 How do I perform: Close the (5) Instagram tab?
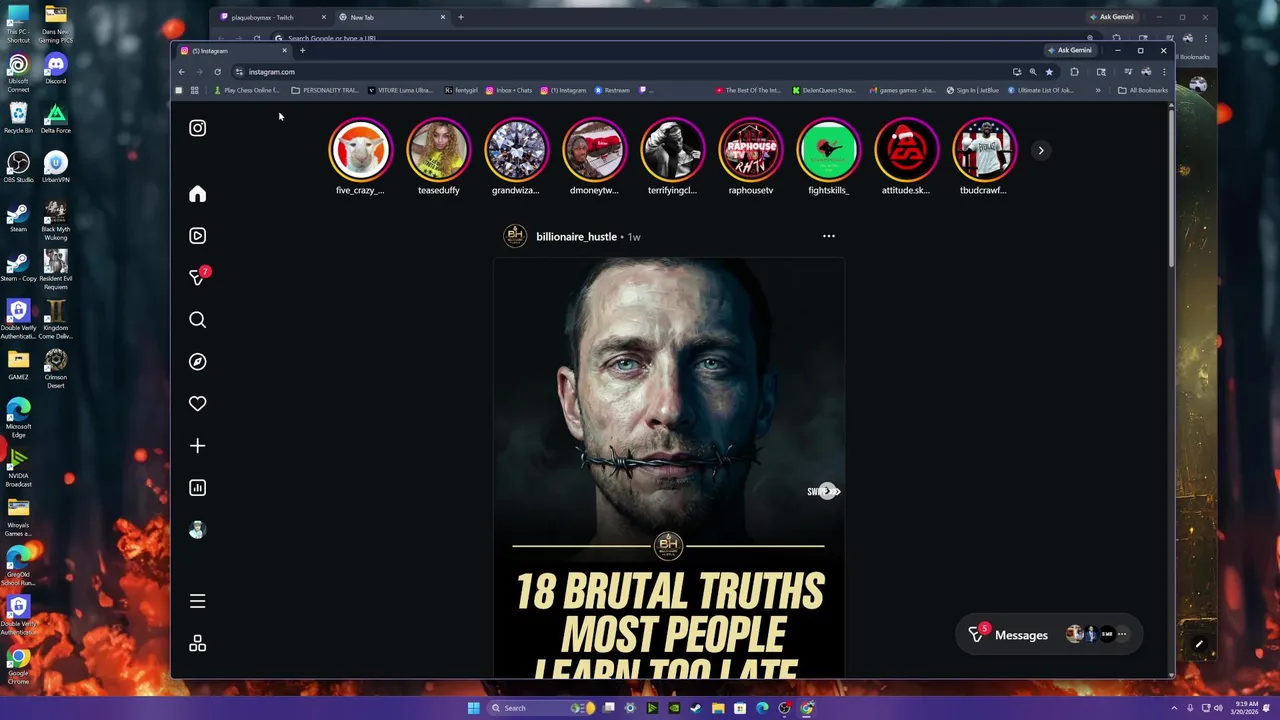284,50
